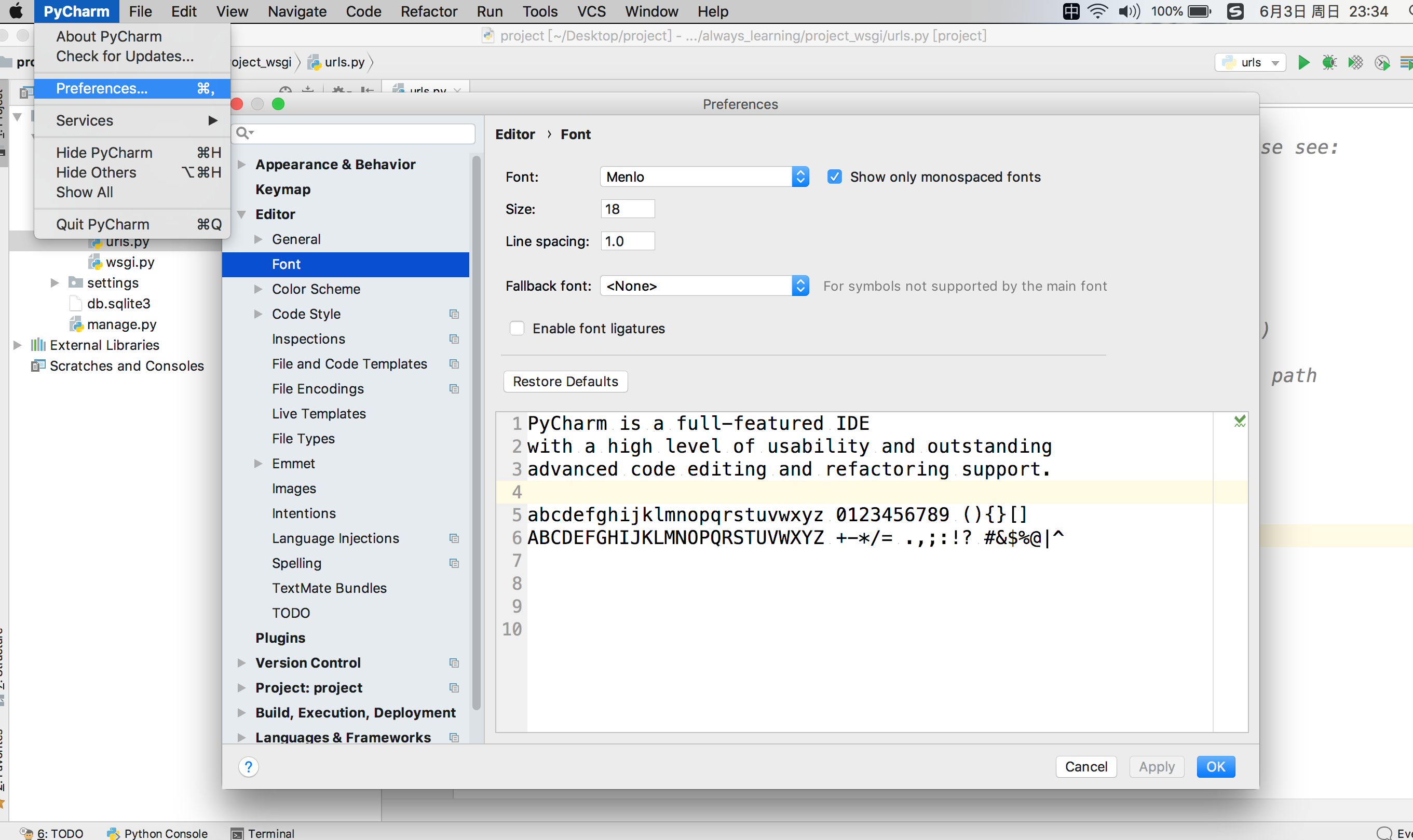Screen dimensions: 1413x840
Task: Click the Line spacing input field
Action: 628,241
